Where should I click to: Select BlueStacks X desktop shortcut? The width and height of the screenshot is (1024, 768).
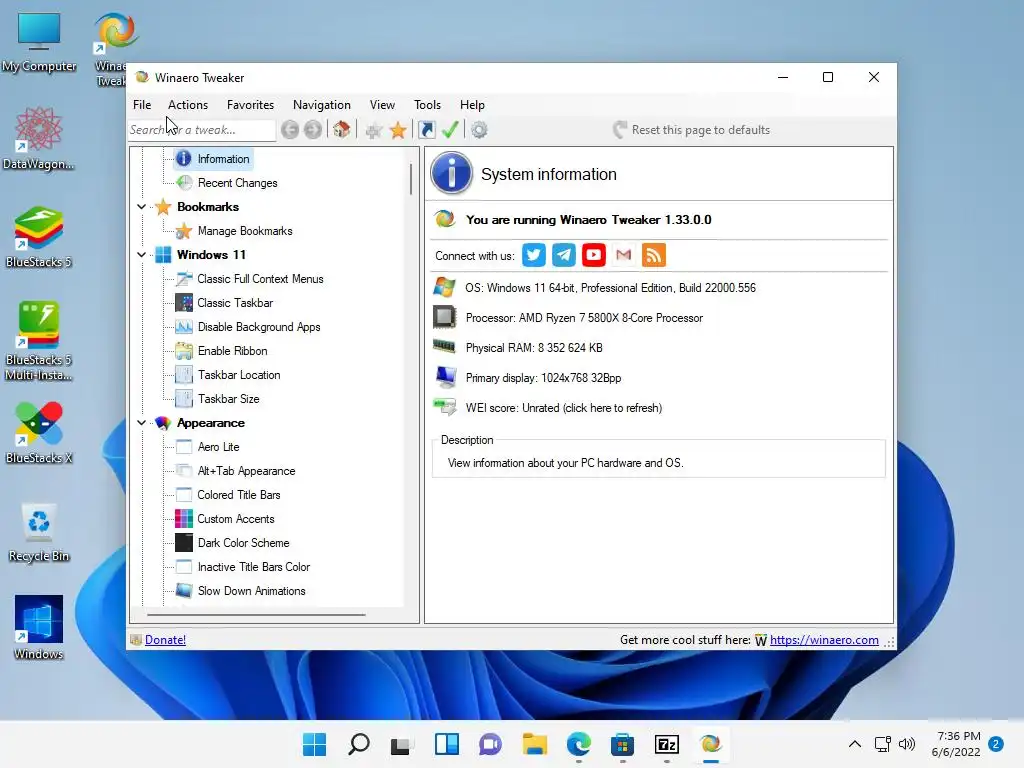coord(39,432)
